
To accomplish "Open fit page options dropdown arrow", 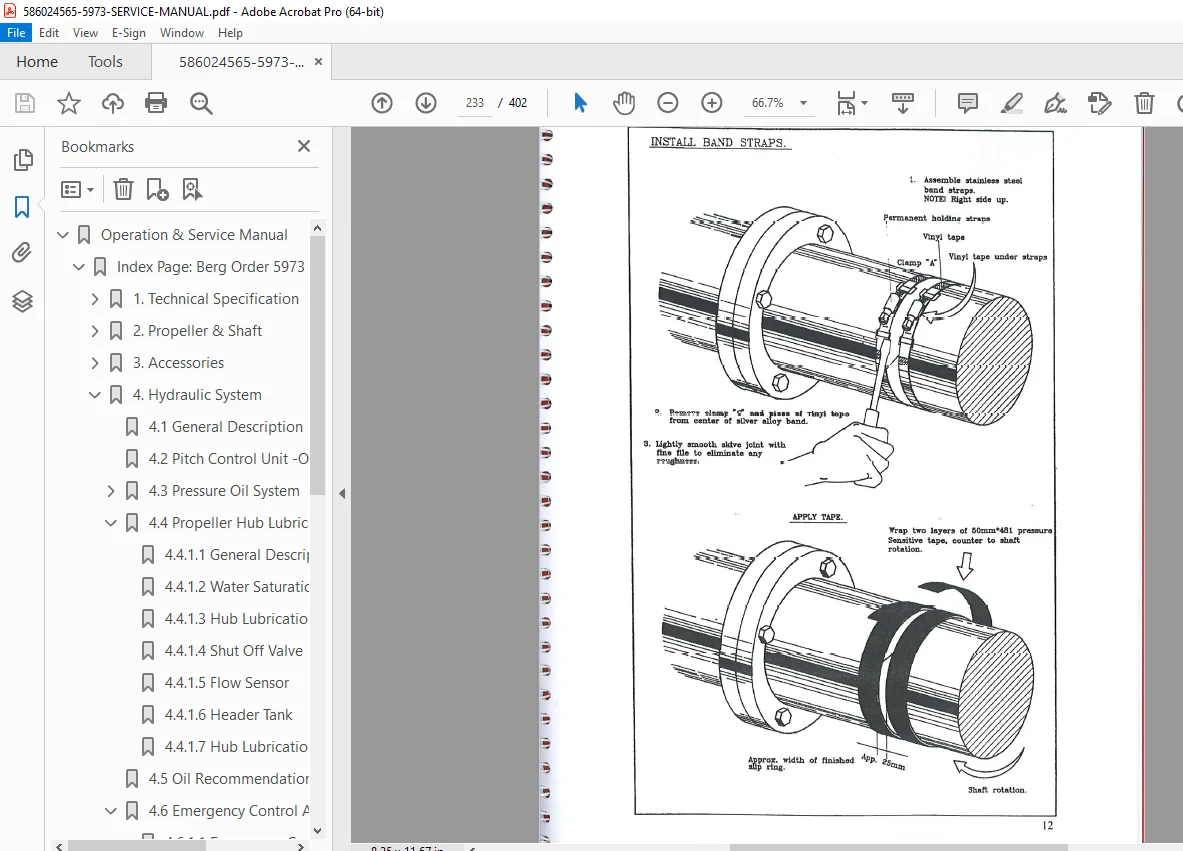I will pyautogui.click(x=865, y=103).
